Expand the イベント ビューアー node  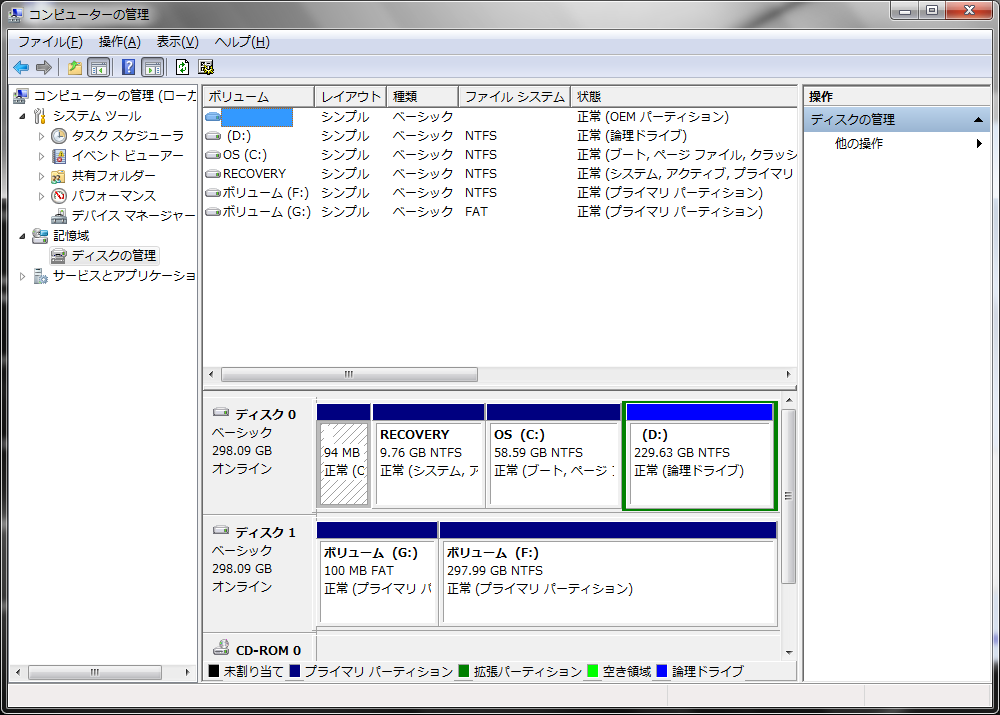(x=41, y=156)
